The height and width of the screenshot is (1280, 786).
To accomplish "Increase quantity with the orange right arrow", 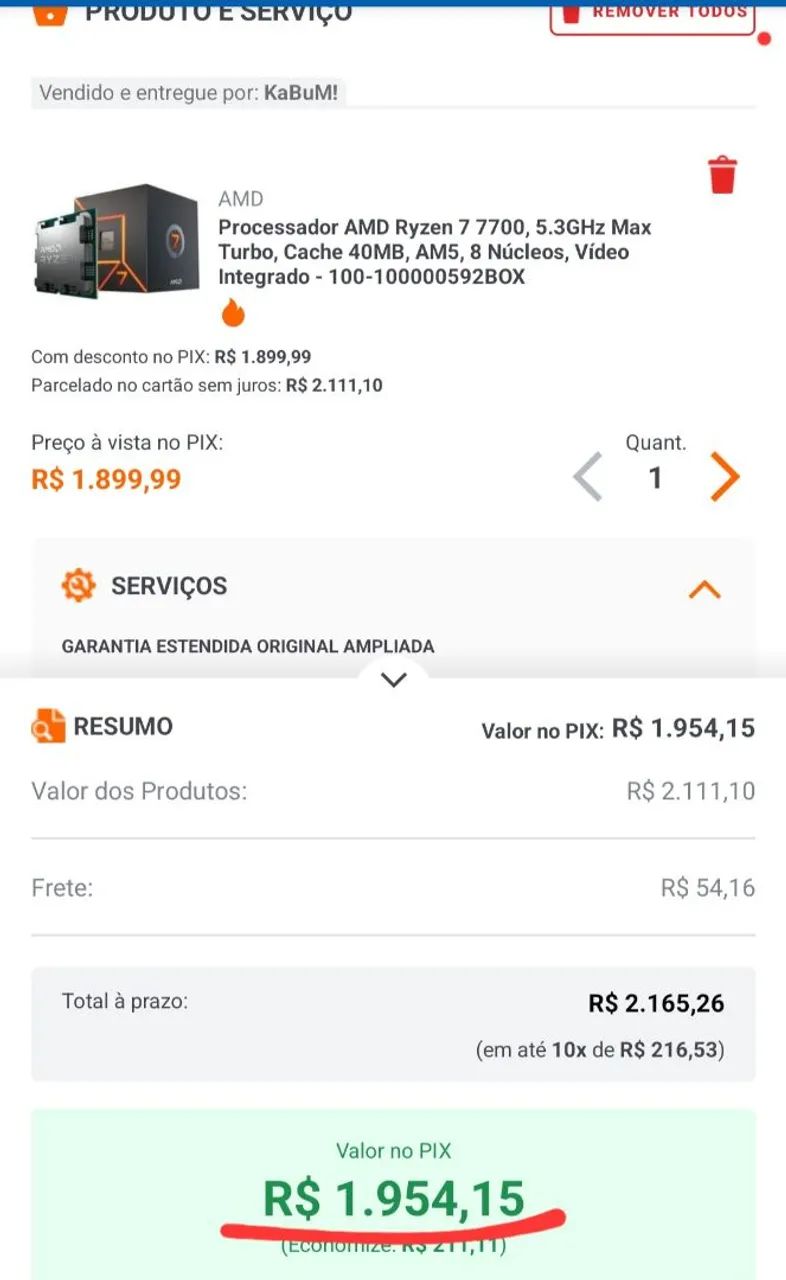I will (x=725, y=478).
